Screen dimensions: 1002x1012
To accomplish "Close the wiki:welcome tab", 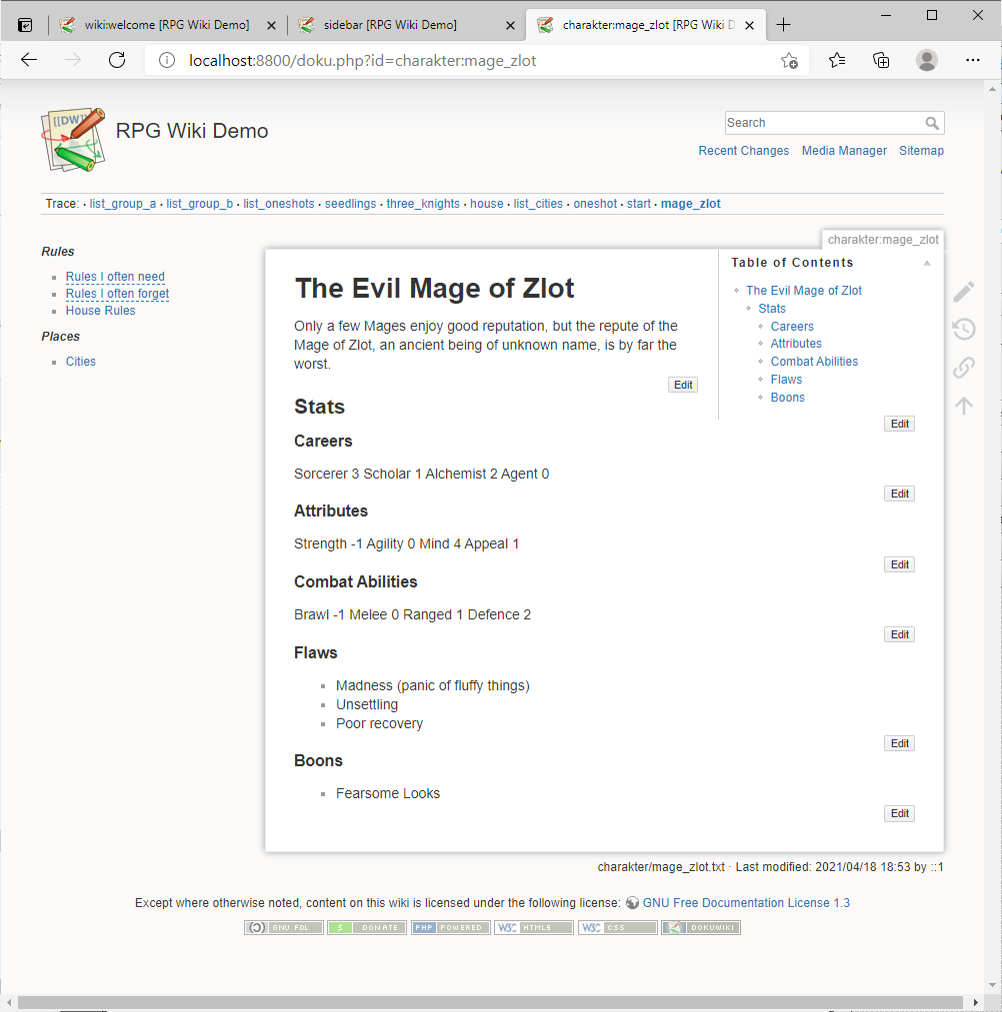I will [x=272, y=26].
